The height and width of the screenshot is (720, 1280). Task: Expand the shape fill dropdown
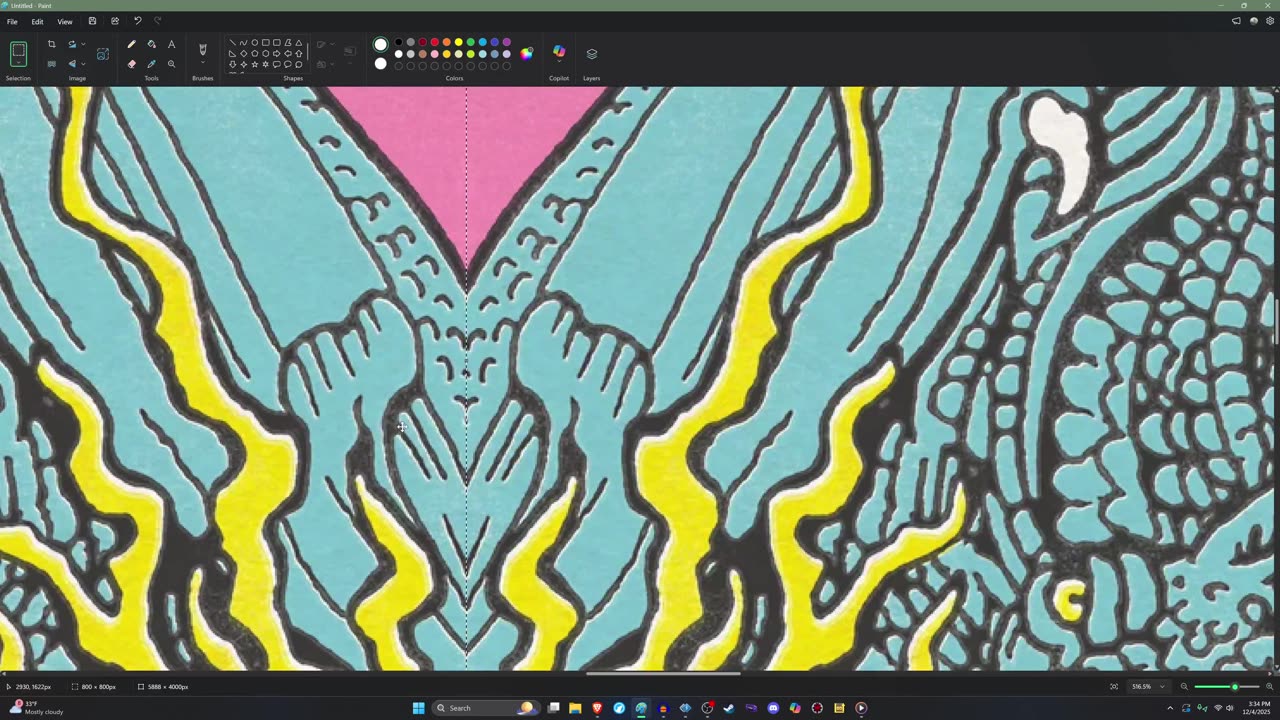coord(332,65)
